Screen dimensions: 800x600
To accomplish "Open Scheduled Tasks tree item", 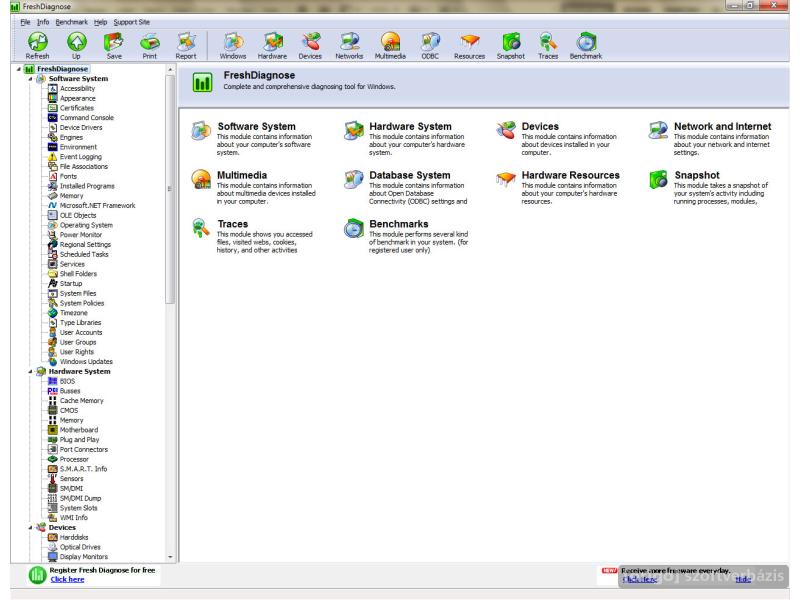I will pos(84,255).
